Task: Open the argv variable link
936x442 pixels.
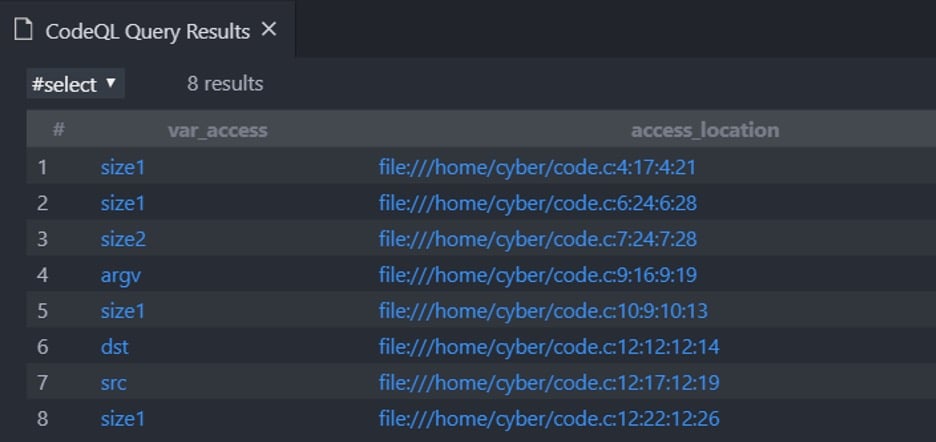Action: pos(121,275)
